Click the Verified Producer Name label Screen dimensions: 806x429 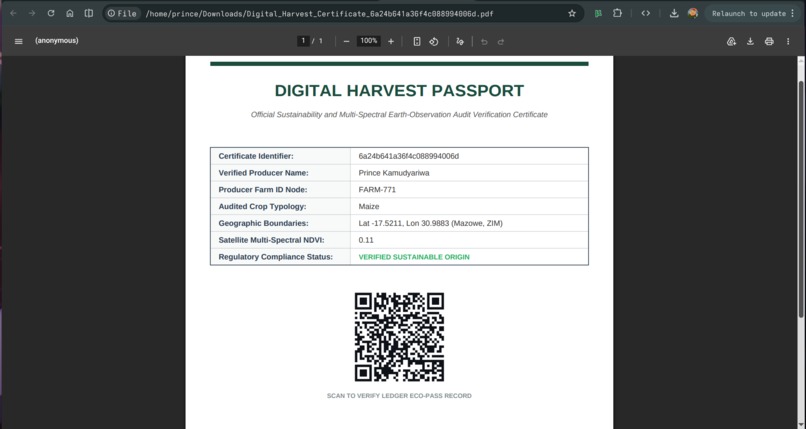(264, 173)
